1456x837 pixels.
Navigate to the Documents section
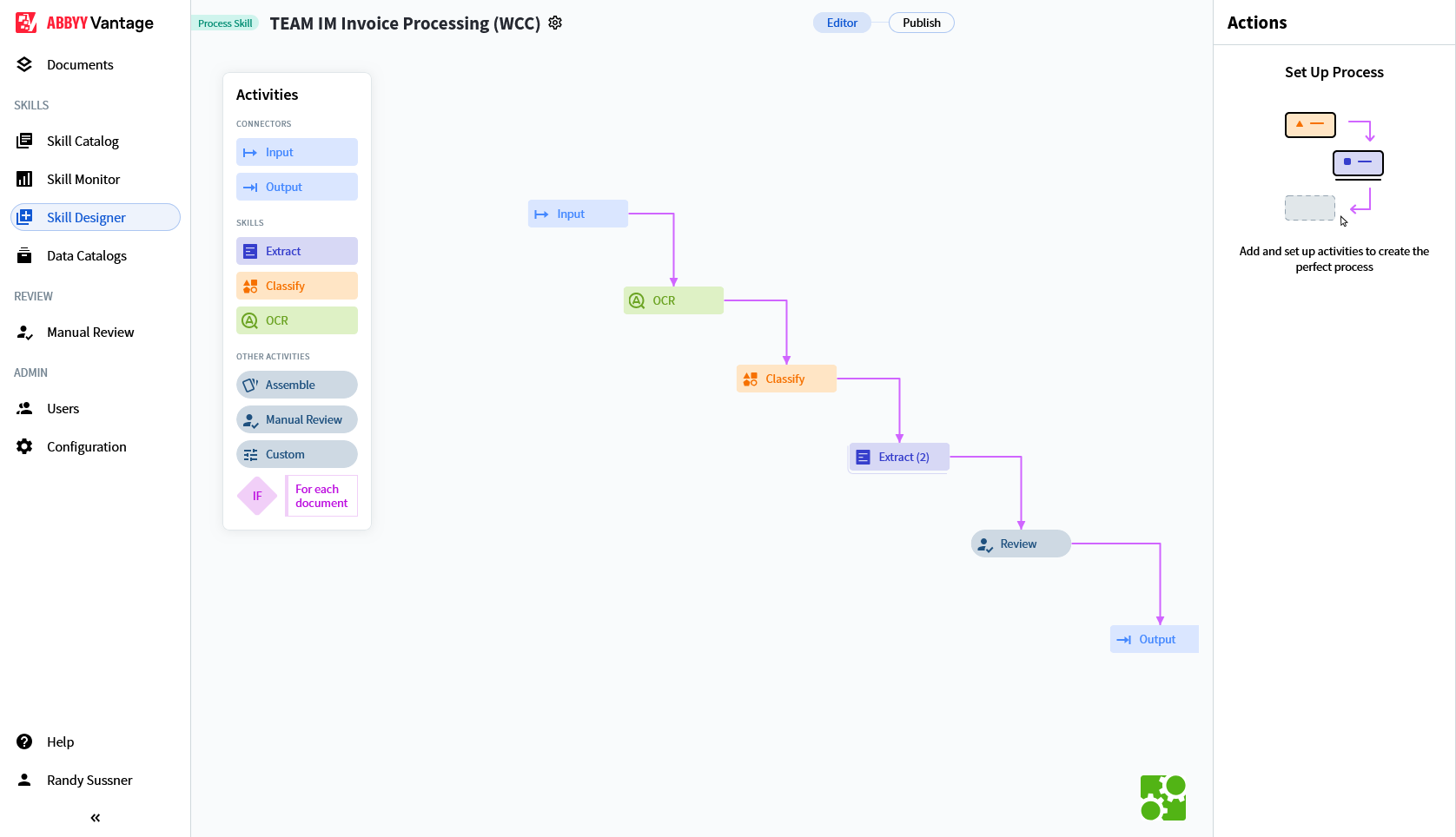click(80, 64)
